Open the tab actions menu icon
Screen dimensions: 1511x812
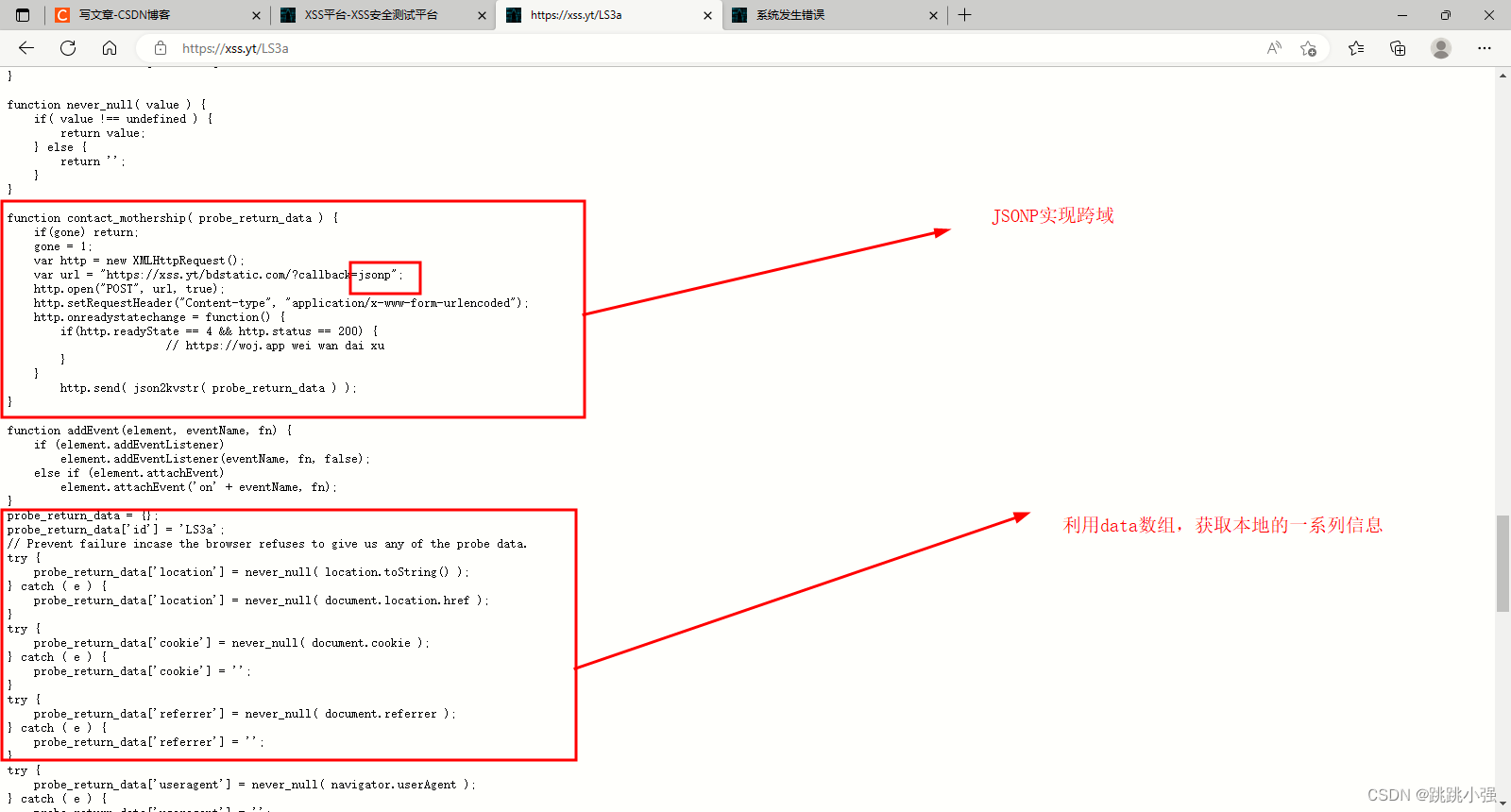pyautogui.click(x=23, y=15)
